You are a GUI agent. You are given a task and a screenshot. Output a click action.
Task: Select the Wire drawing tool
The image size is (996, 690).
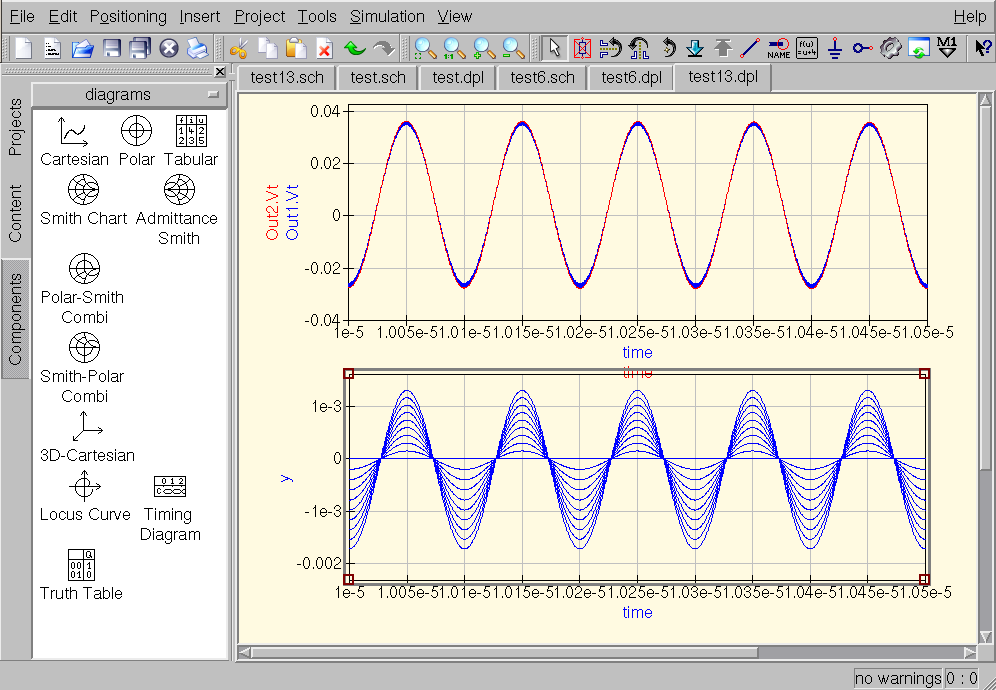click(750, 48)
